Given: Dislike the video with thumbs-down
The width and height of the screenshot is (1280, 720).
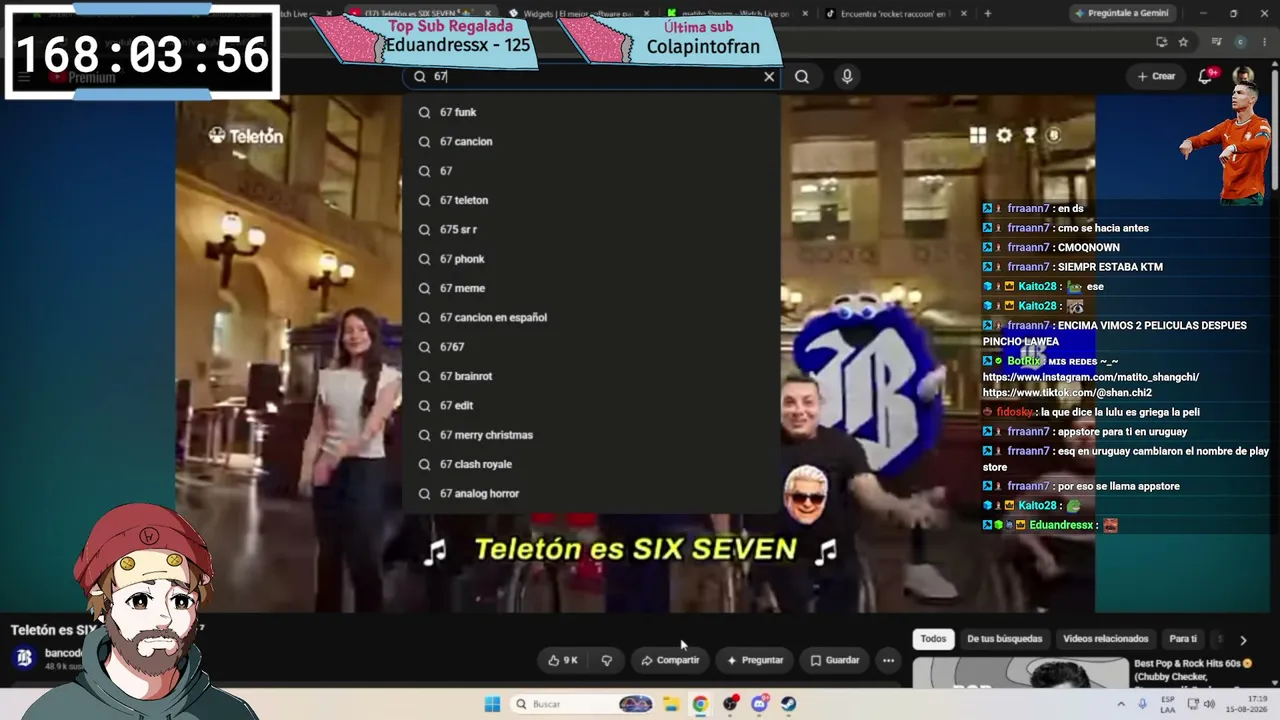Looking at the screenshot, I should 607,660.
